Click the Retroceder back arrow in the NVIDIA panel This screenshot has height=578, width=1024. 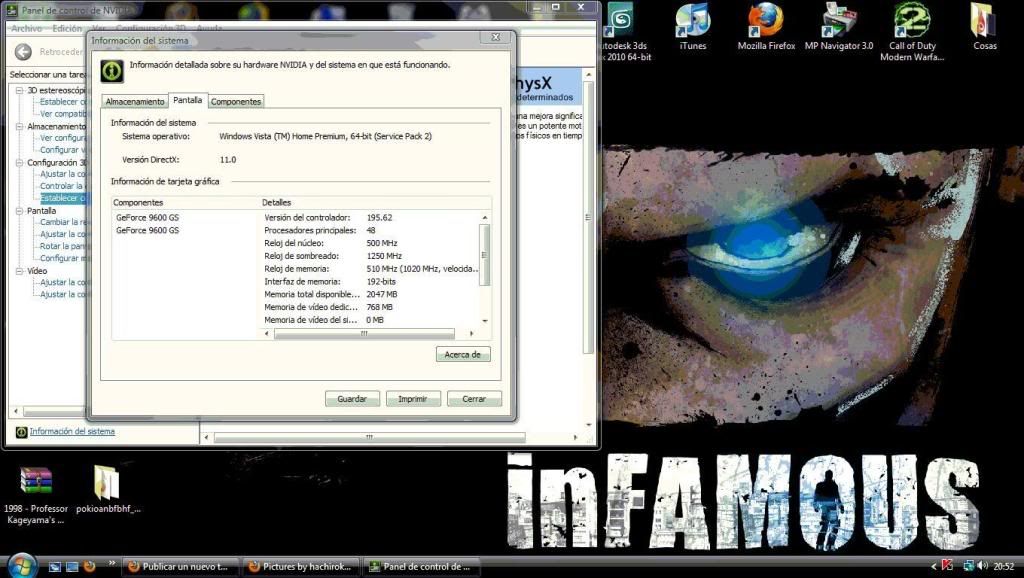[24, 52]
